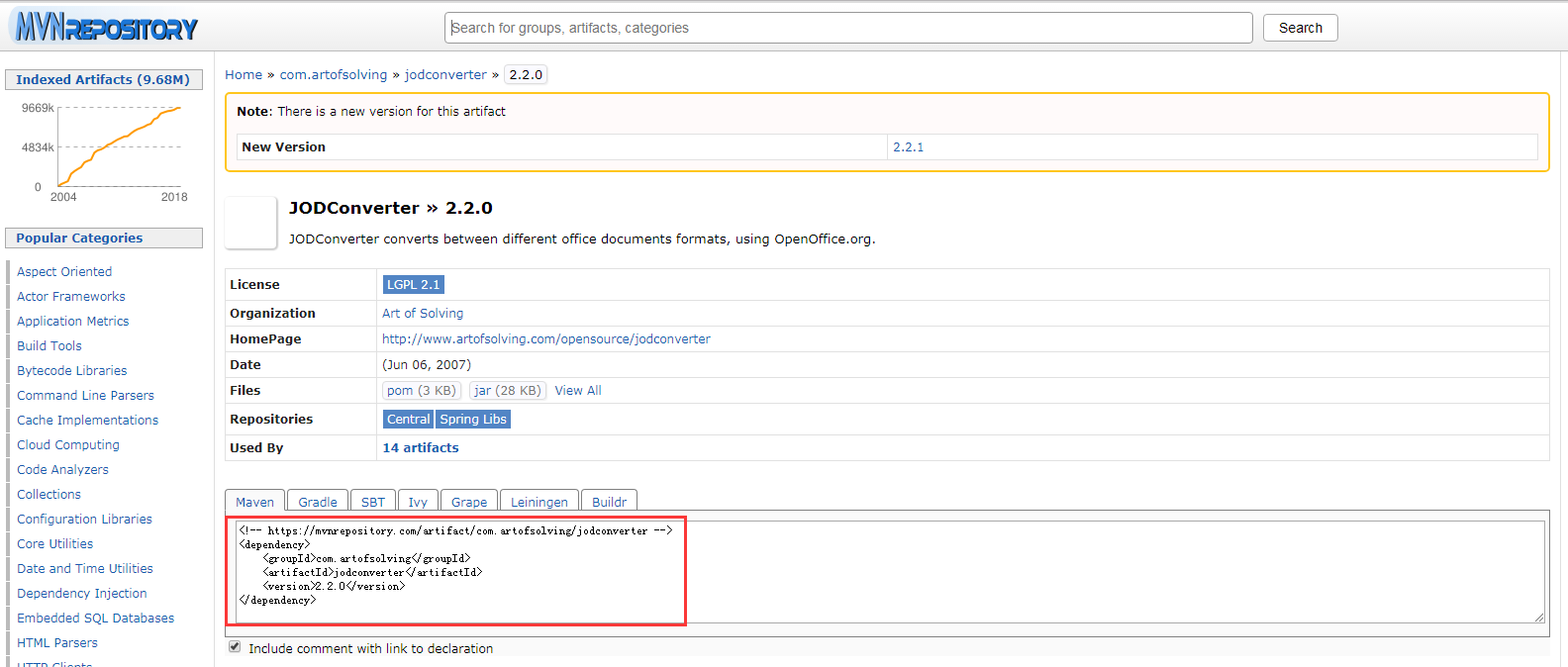Viewport: 1568px width, 667px height.
Task: Open Embedded SQL Databases category
Action: tap(96, 619)
